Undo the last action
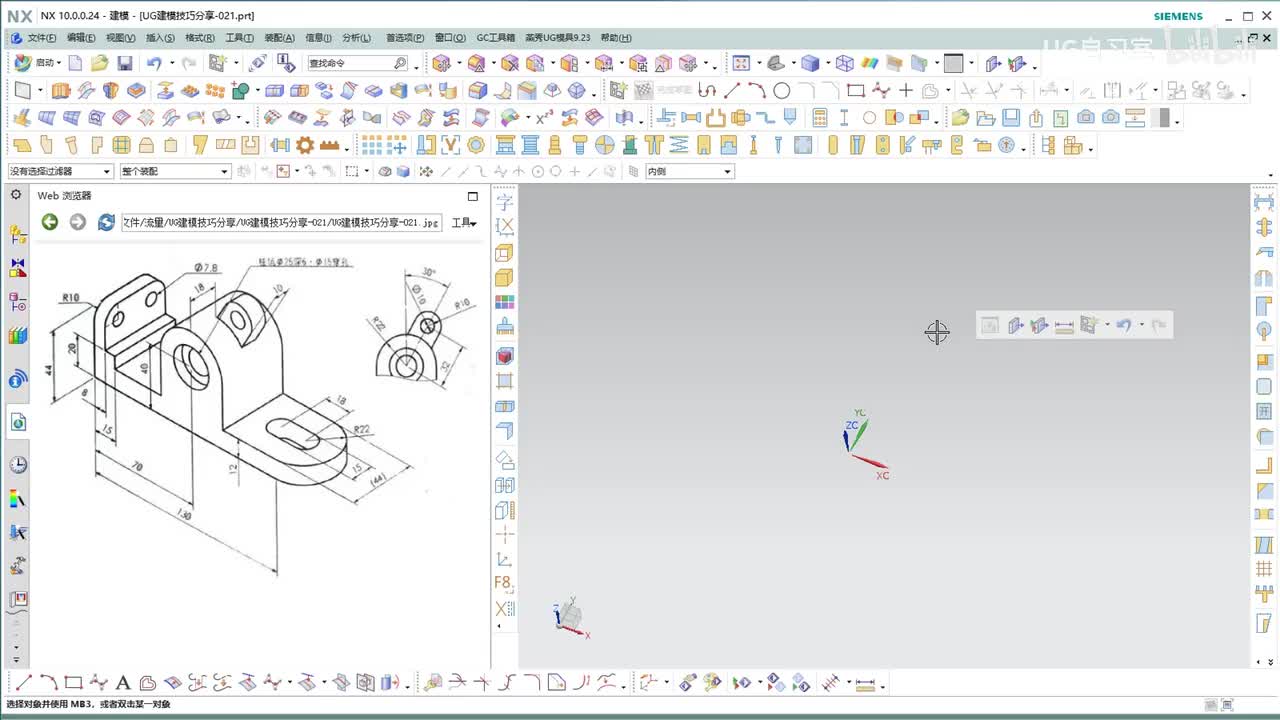The image size is (1280, 720). coord(153,63)
